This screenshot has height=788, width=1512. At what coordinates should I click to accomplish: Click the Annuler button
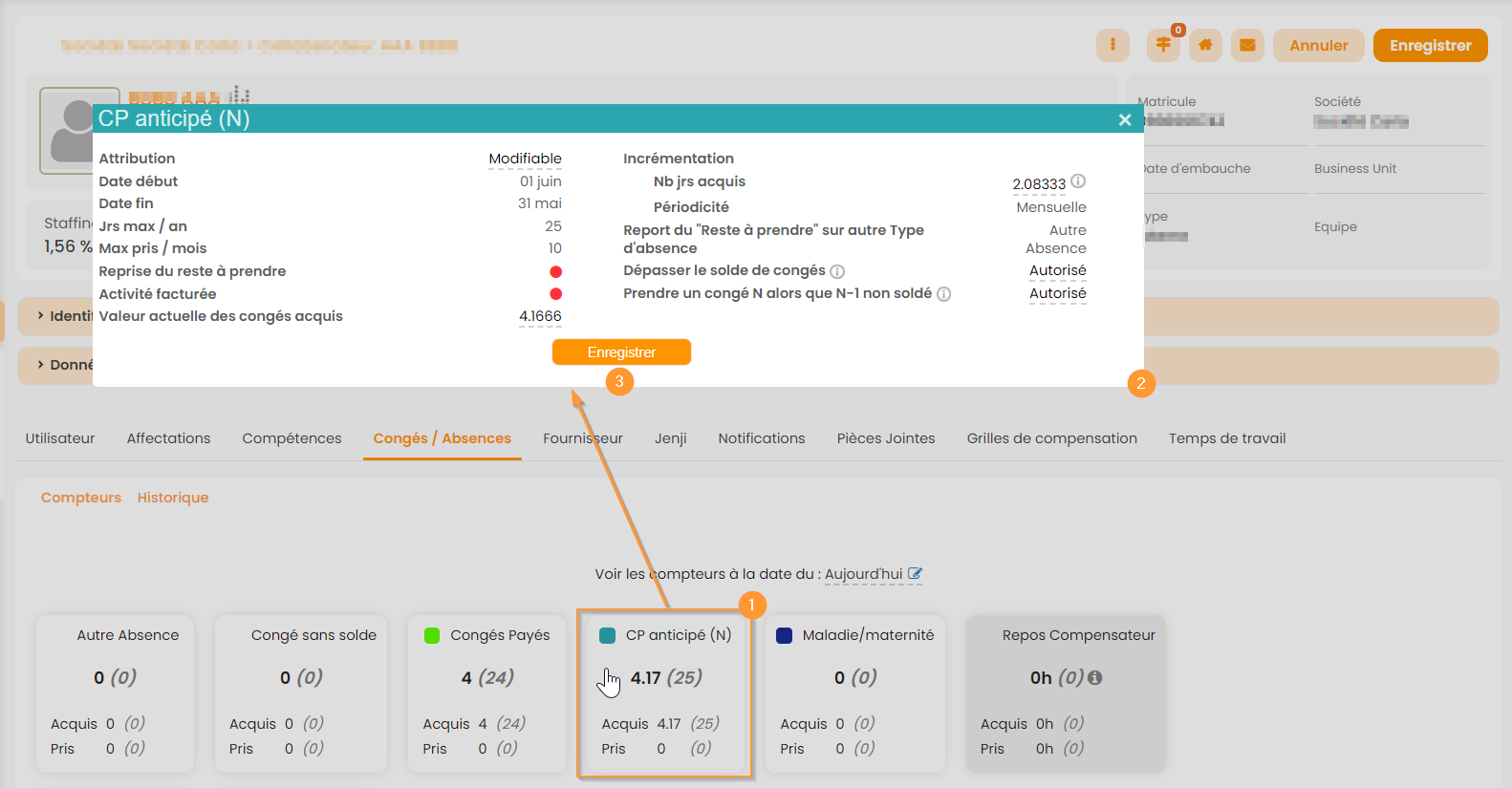click(x=1318, y=45)
